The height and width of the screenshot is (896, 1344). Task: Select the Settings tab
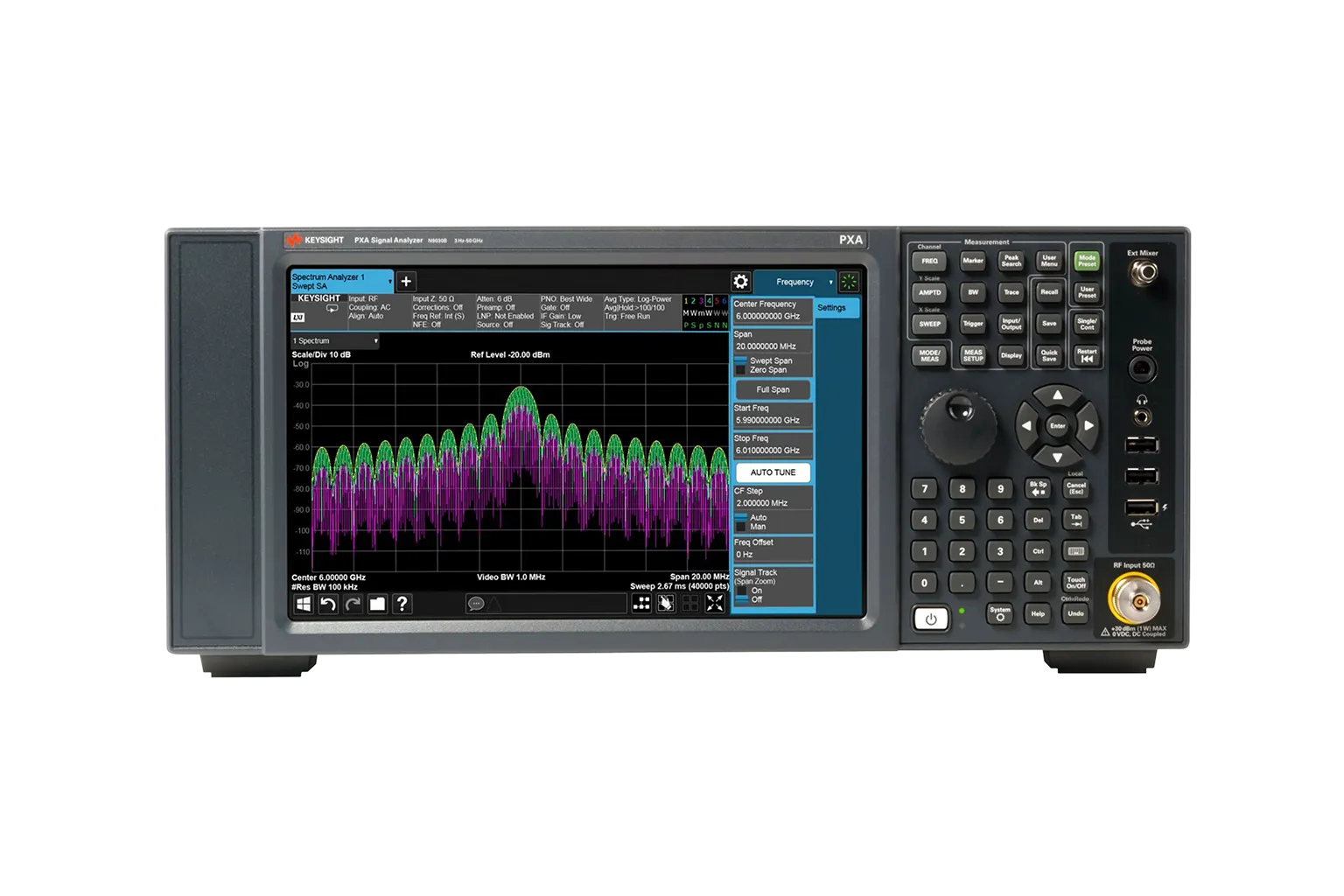coord(832,308)
